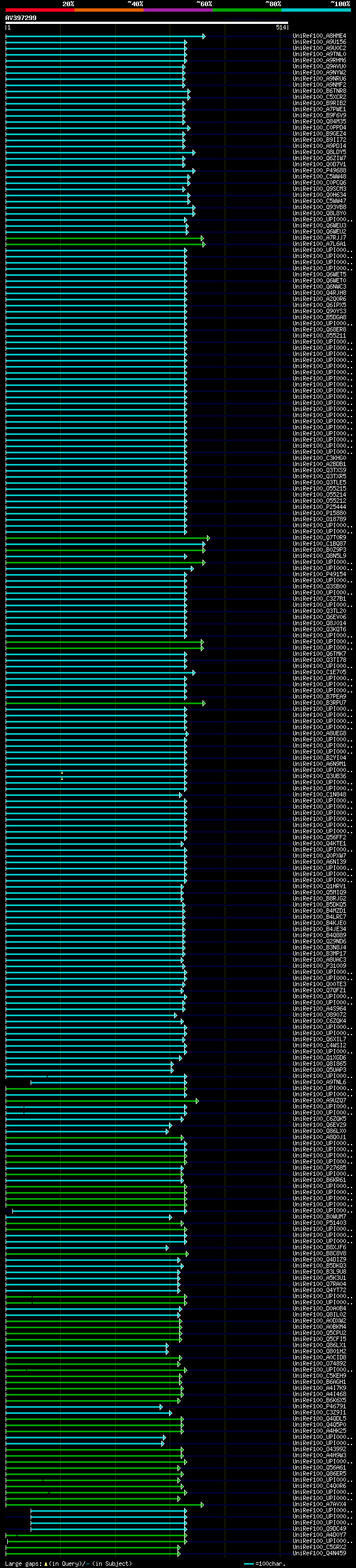Select hit UniRef100_Q5UAP3
This screenshot has height=1568, width=356.
click(319, 1070)
